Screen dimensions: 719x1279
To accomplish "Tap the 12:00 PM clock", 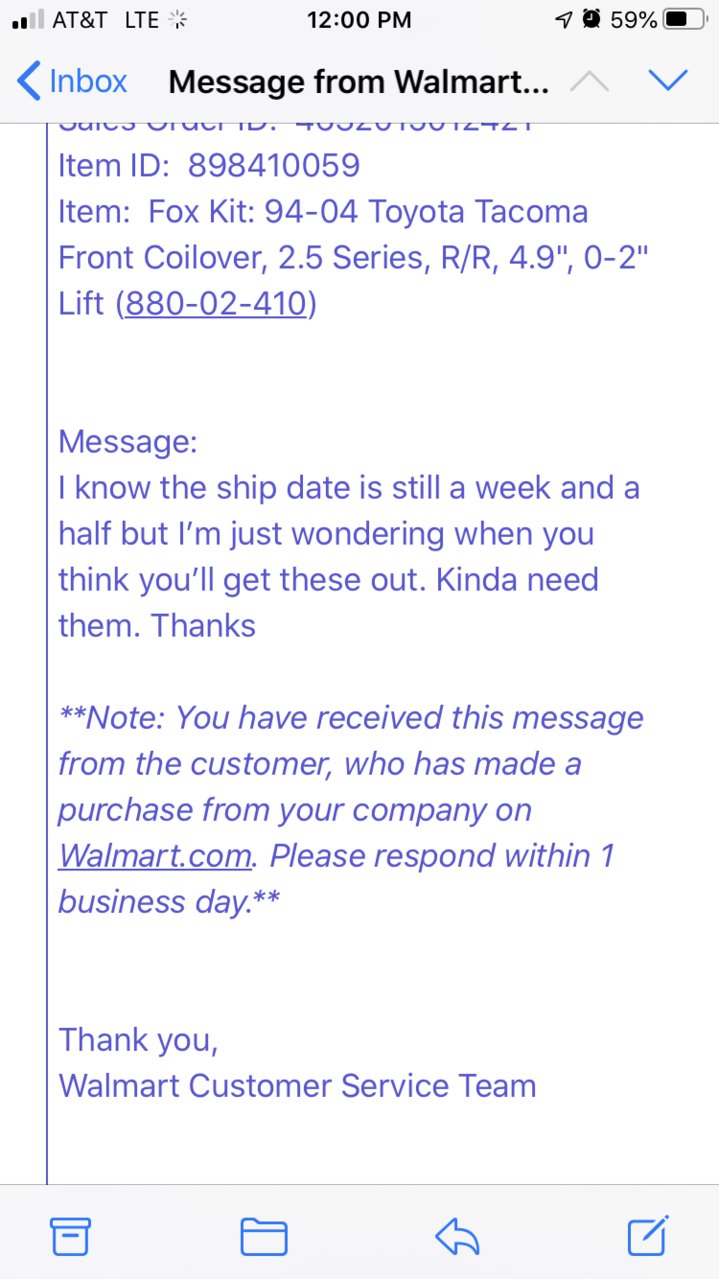I will click(x=359, y=19).
